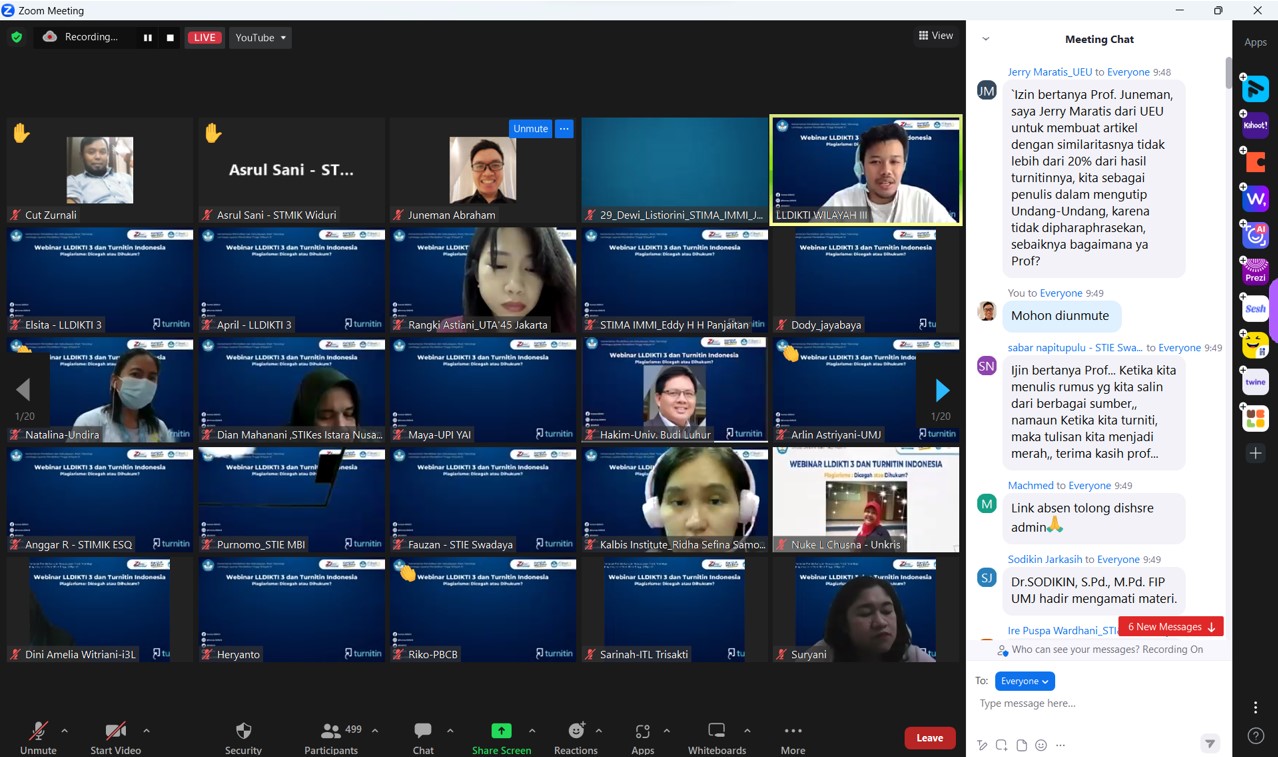1278x757 pixels.
Task: Click the Mohon diunmute chat message
Action: pyautogui.click(x=1060, y=316)
